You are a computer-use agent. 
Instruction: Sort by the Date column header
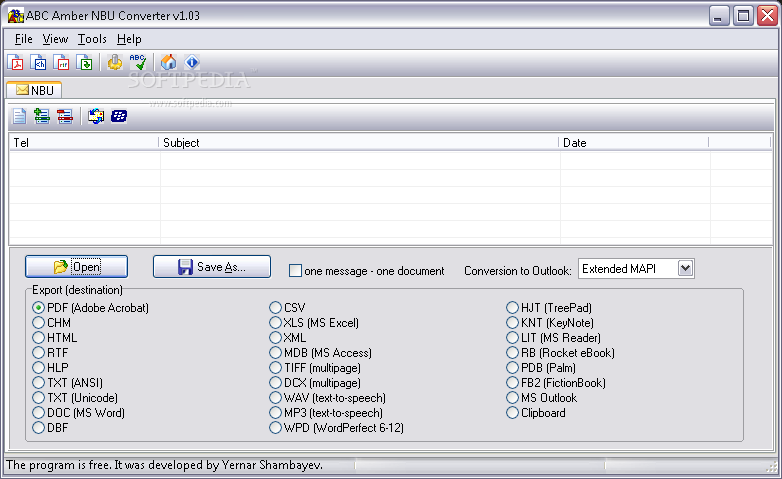(634, 143)
